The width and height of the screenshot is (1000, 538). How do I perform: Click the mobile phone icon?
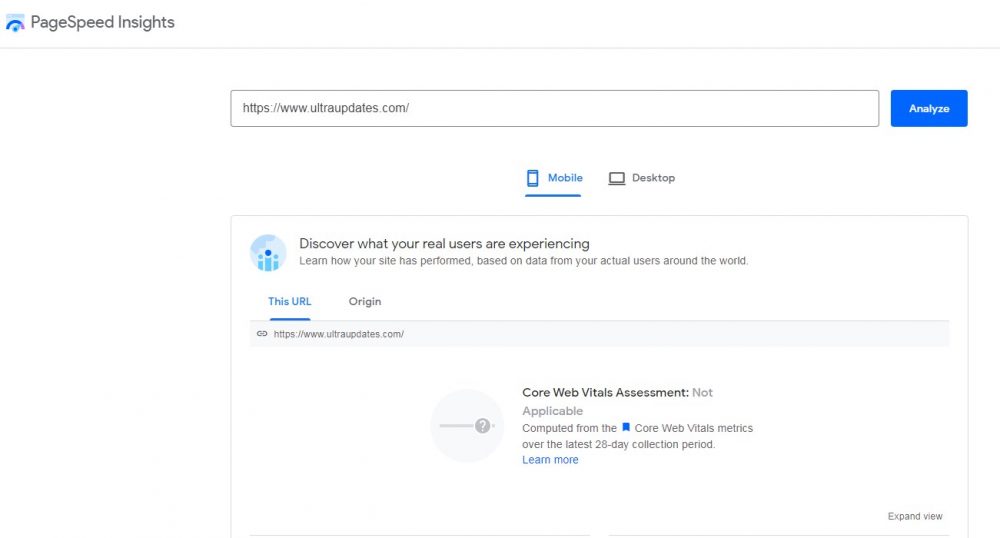tap(533, 178)
